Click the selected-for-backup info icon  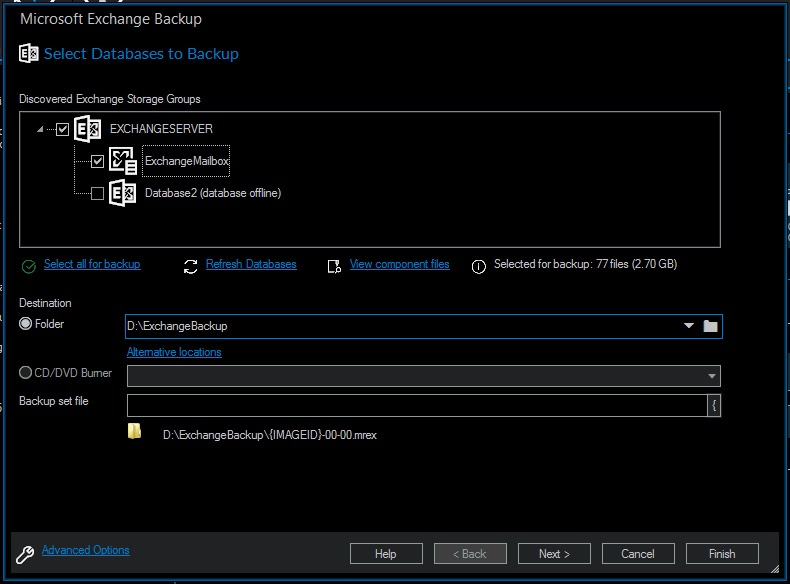[x=478, y=266]
